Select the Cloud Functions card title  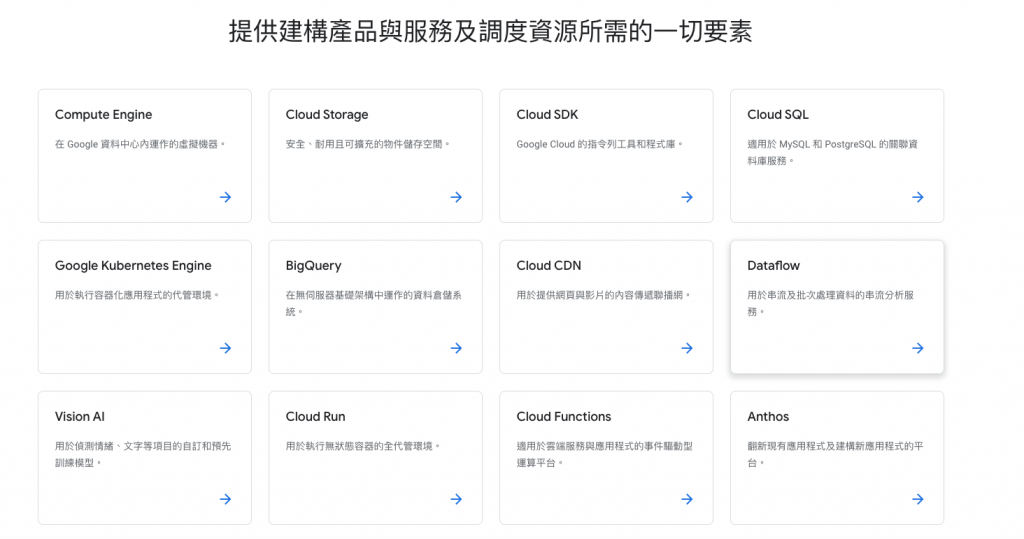[564, 417]
